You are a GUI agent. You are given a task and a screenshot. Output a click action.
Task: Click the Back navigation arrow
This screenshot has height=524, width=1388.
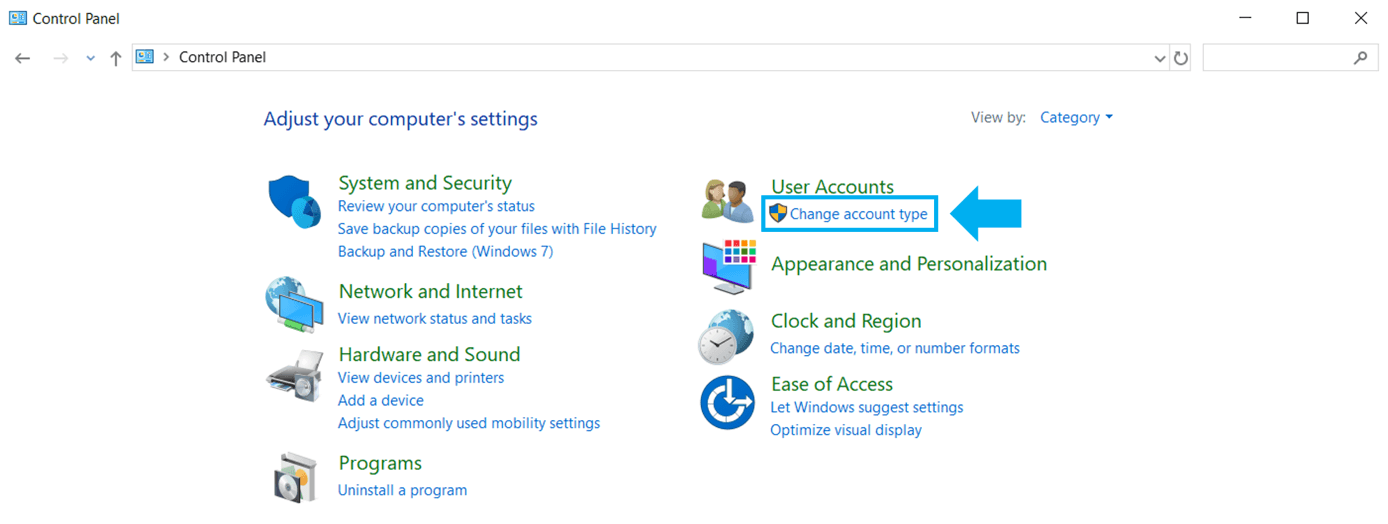[x=23, y=58]
